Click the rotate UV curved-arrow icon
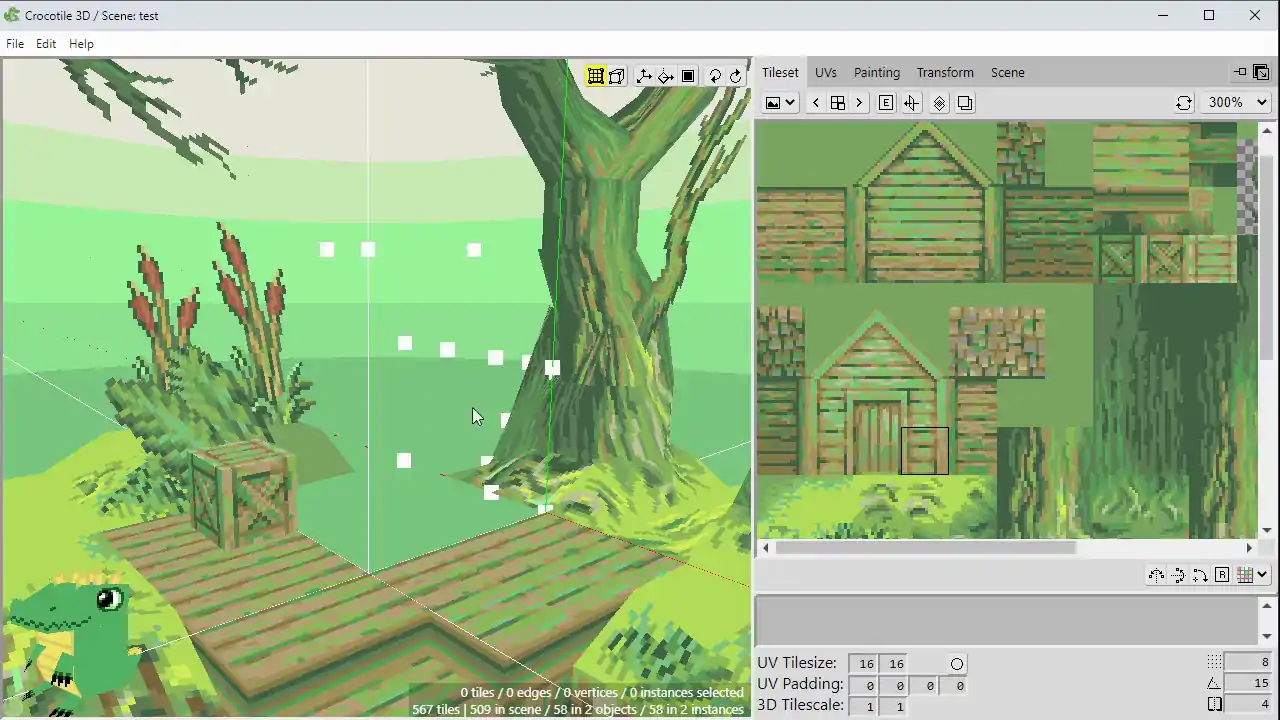Viewport: 1280px width, 720px height. click(x=1200, y=575)
